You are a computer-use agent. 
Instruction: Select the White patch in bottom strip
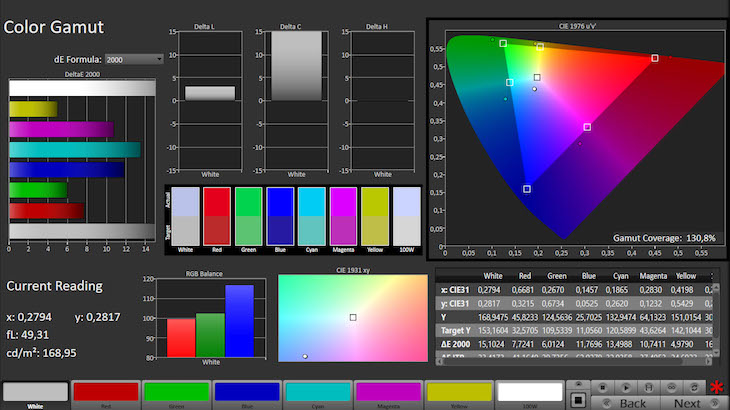click(x=34, y=393)
